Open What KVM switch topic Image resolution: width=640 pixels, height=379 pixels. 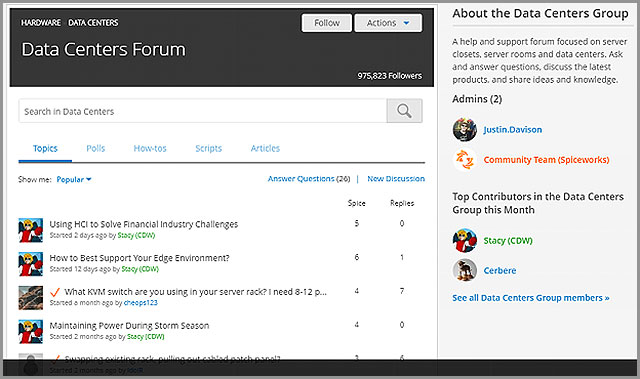point(196,292)
